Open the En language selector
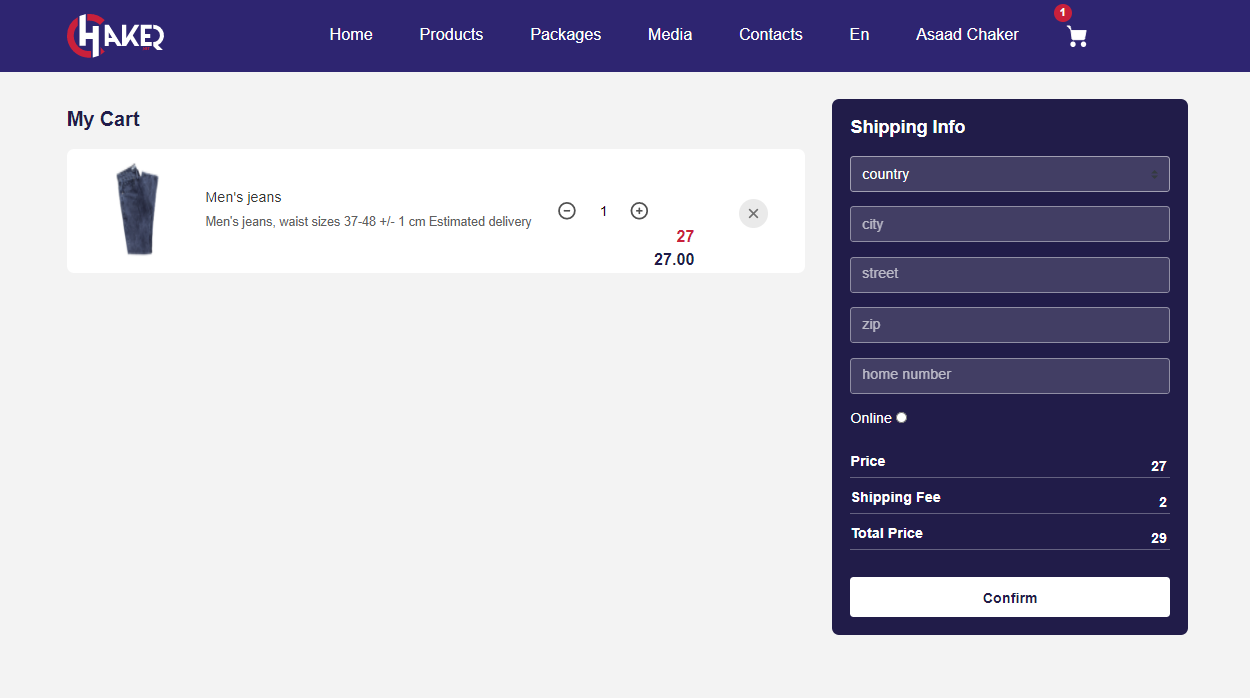The height and width of the screenshot is (698, 1250). coord(859,35)
